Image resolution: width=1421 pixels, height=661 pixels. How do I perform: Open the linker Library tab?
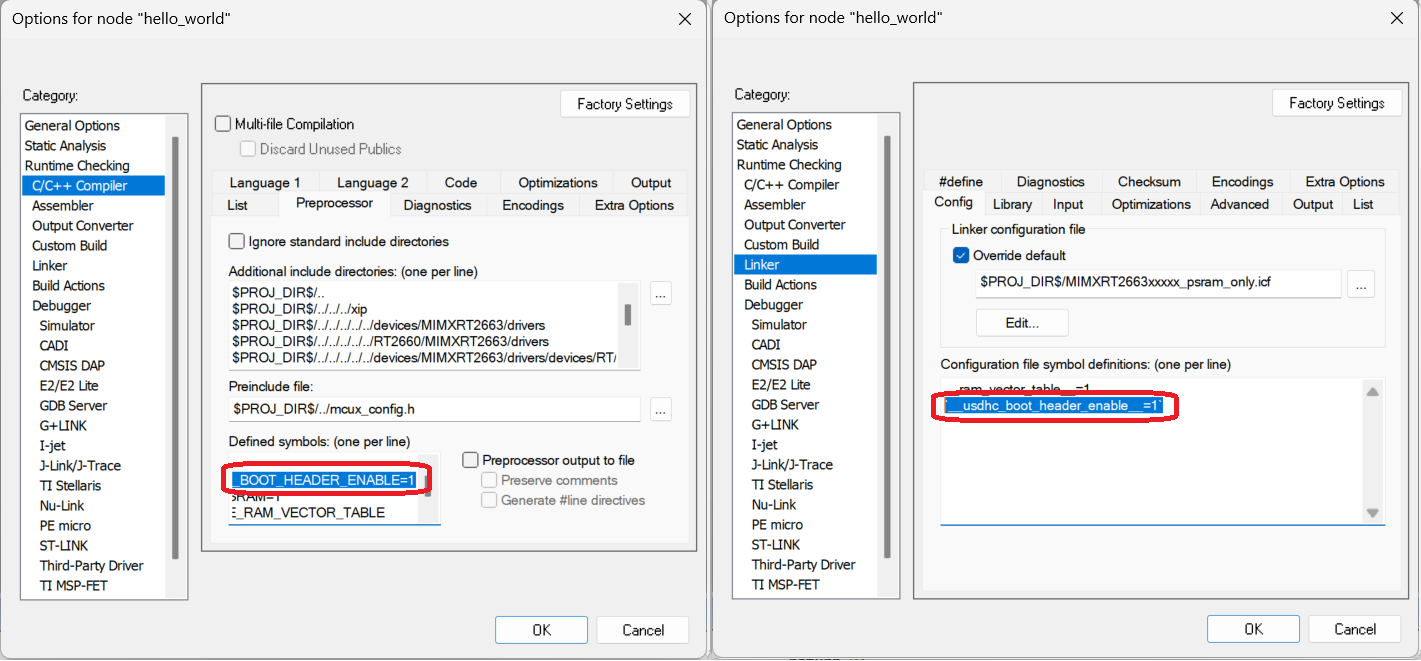(x=1012, y=204)
